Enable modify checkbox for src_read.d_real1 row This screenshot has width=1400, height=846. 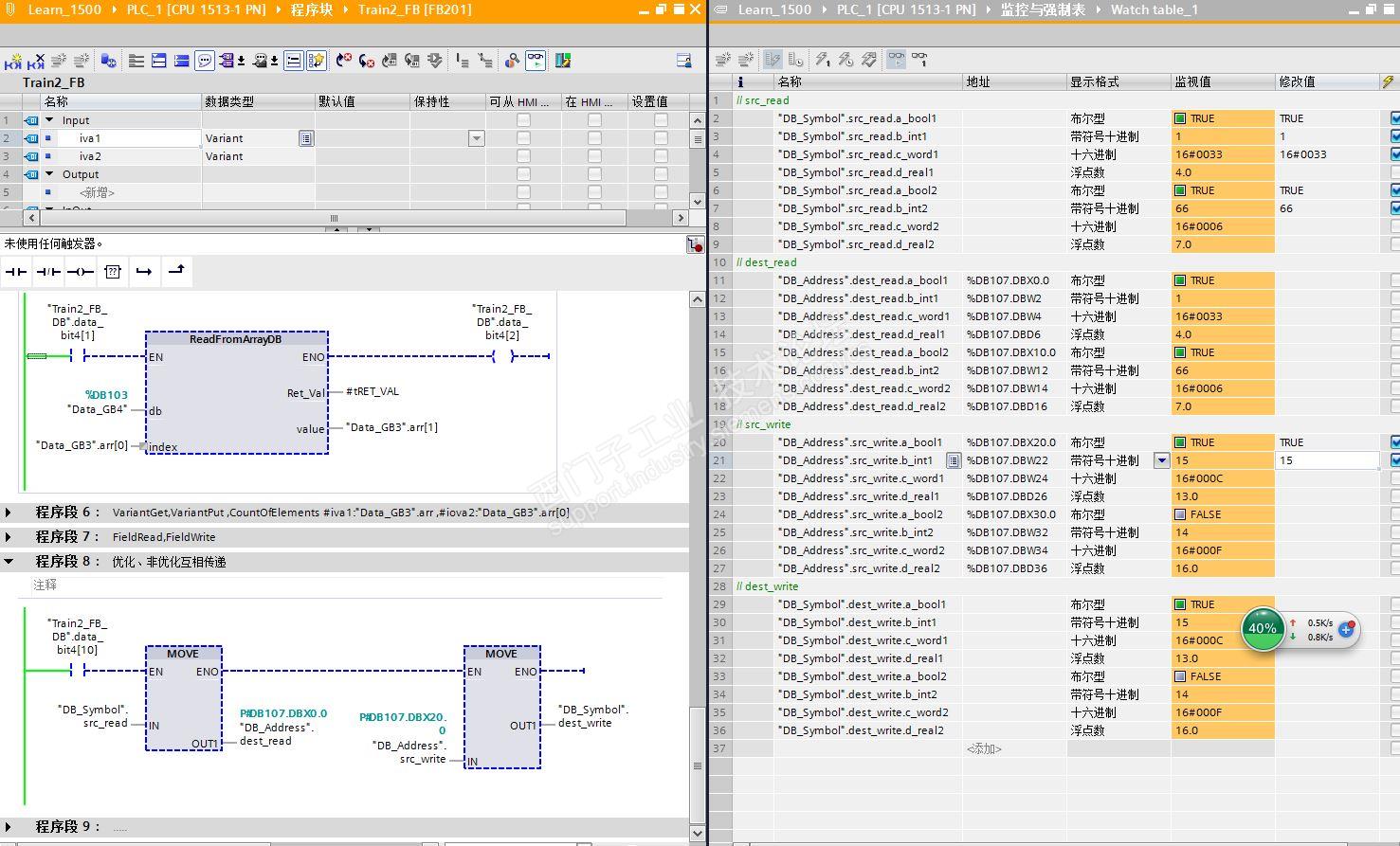click(1394, 172)
